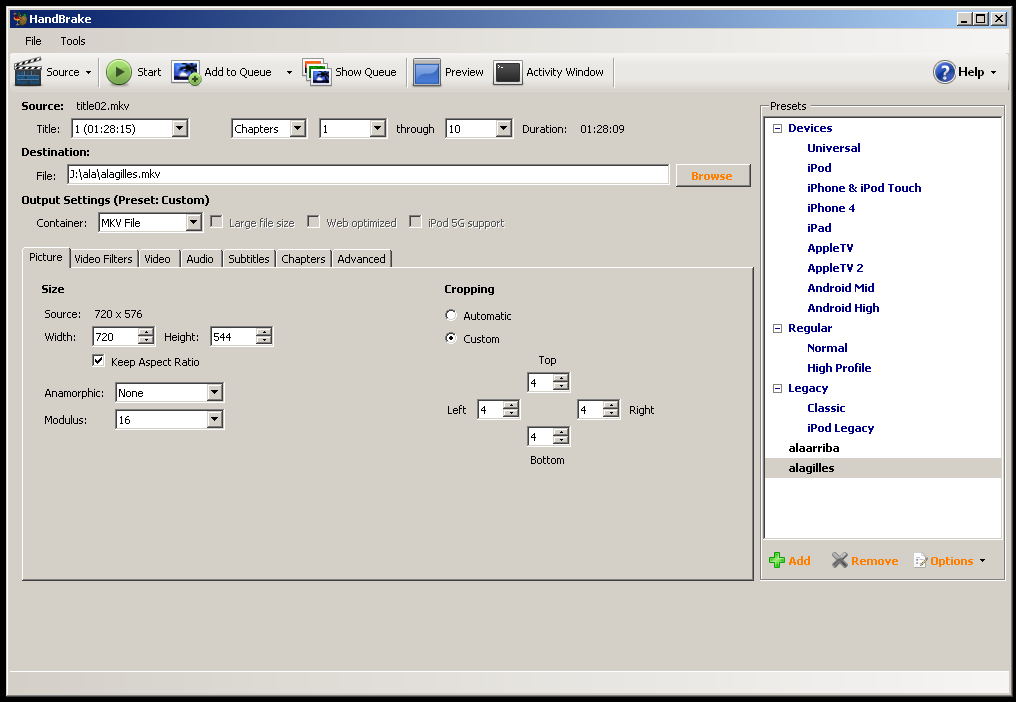Open the Activity Window terminal icon
The image size is (1016, 702).
coord(507,72)
